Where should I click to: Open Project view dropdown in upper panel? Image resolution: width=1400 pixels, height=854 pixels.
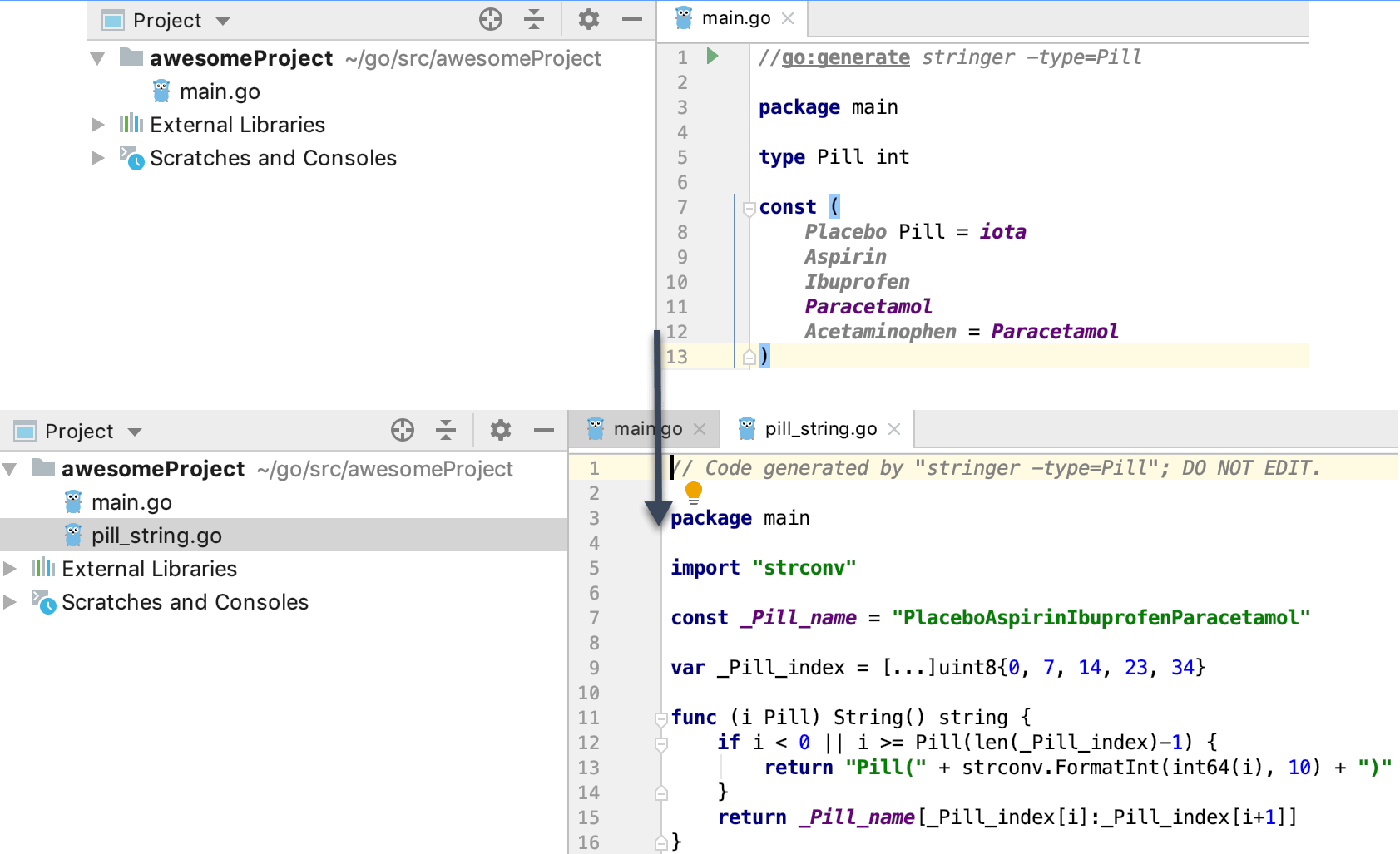tap(223, 21)
